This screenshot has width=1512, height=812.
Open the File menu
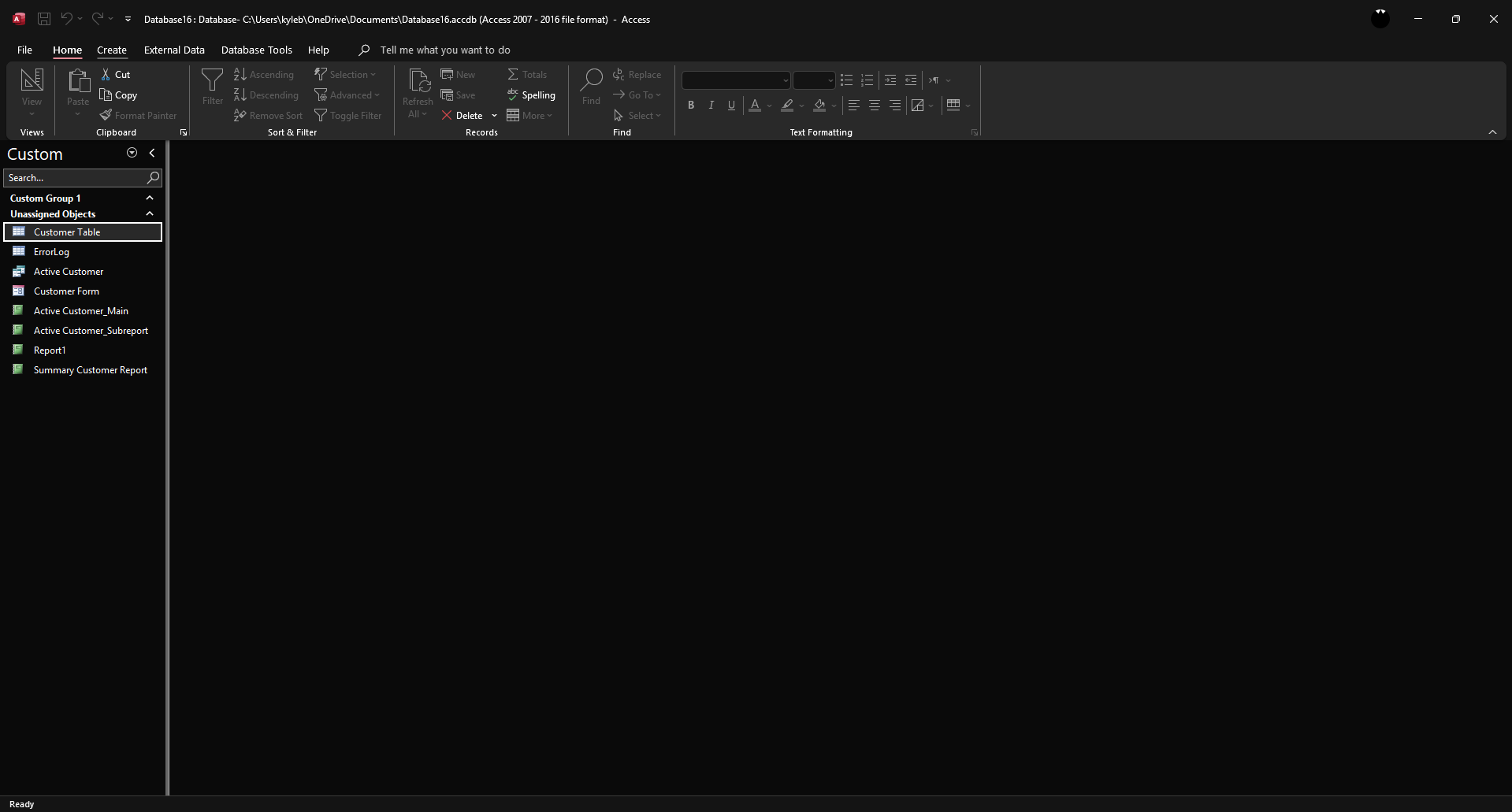coord(24,50)
